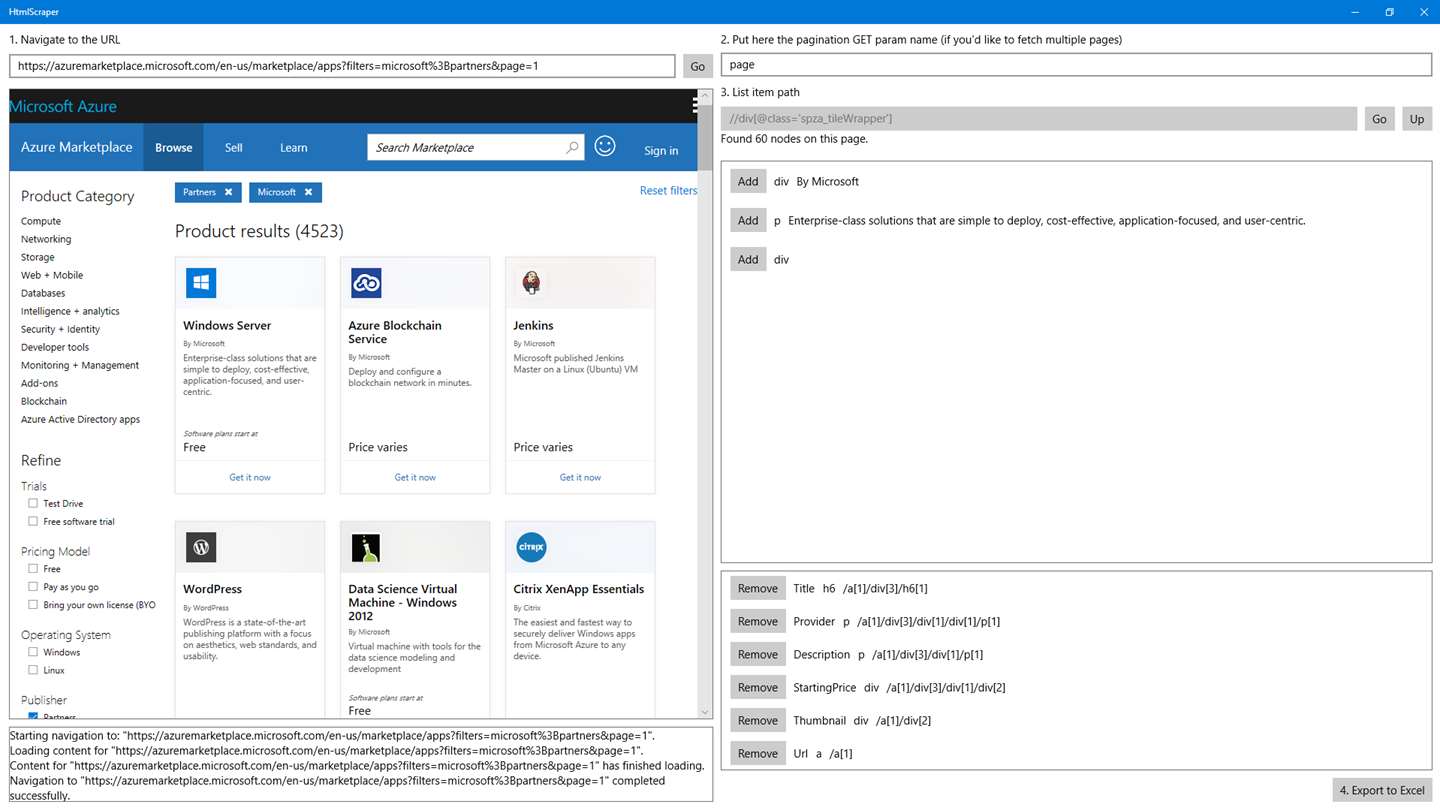This screenshot has width=1440, height=809.
Task: Click the Export to Excel button
Action: [1382, 790]
